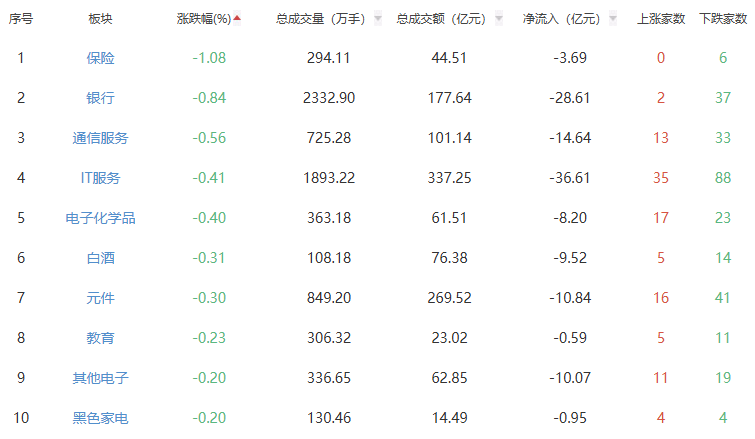755x439 pixels.
Task: Open the 其他电子 sector link
Action: [x=100, y=378]
